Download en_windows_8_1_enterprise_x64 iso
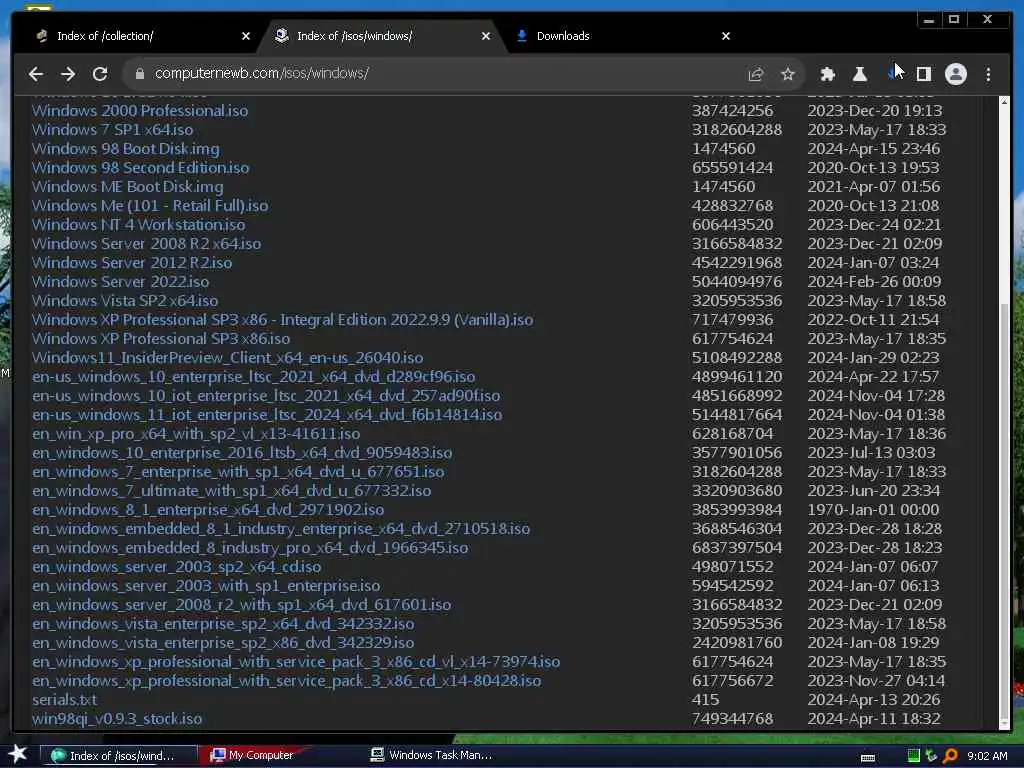The image size is (1024, 768). point(208,509)
